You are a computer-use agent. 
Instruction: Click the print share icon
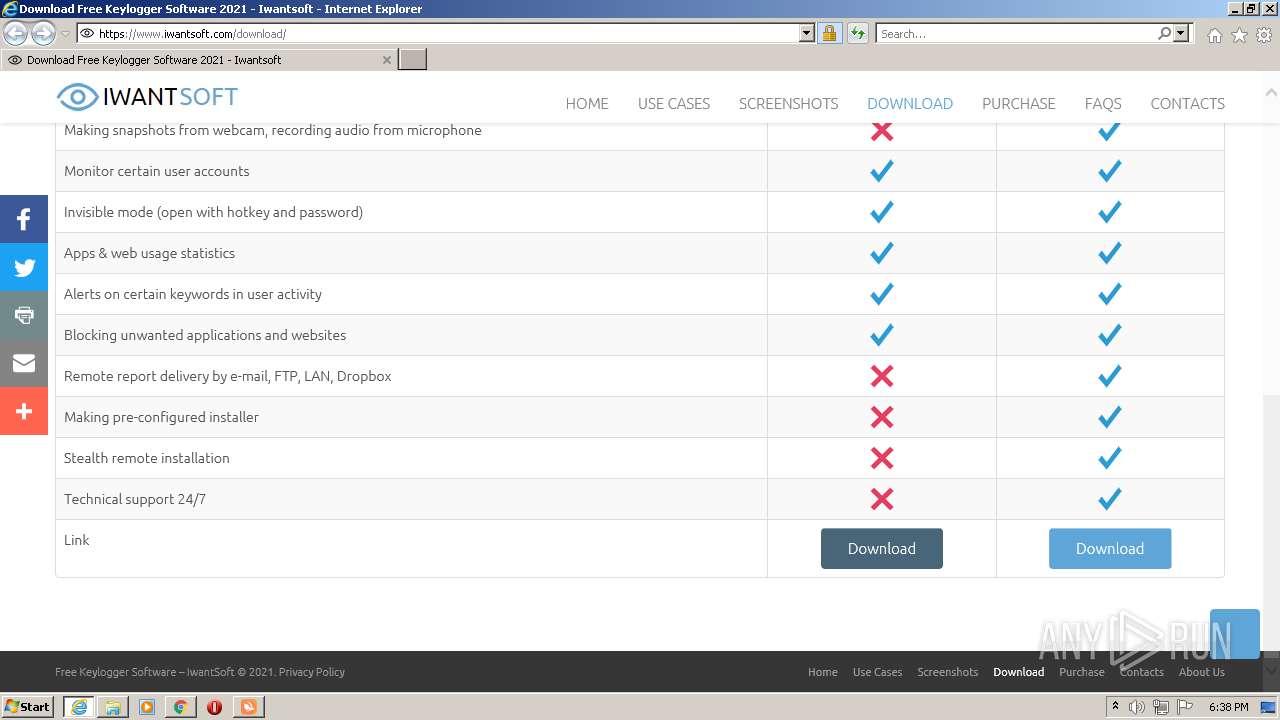(24, 315)
